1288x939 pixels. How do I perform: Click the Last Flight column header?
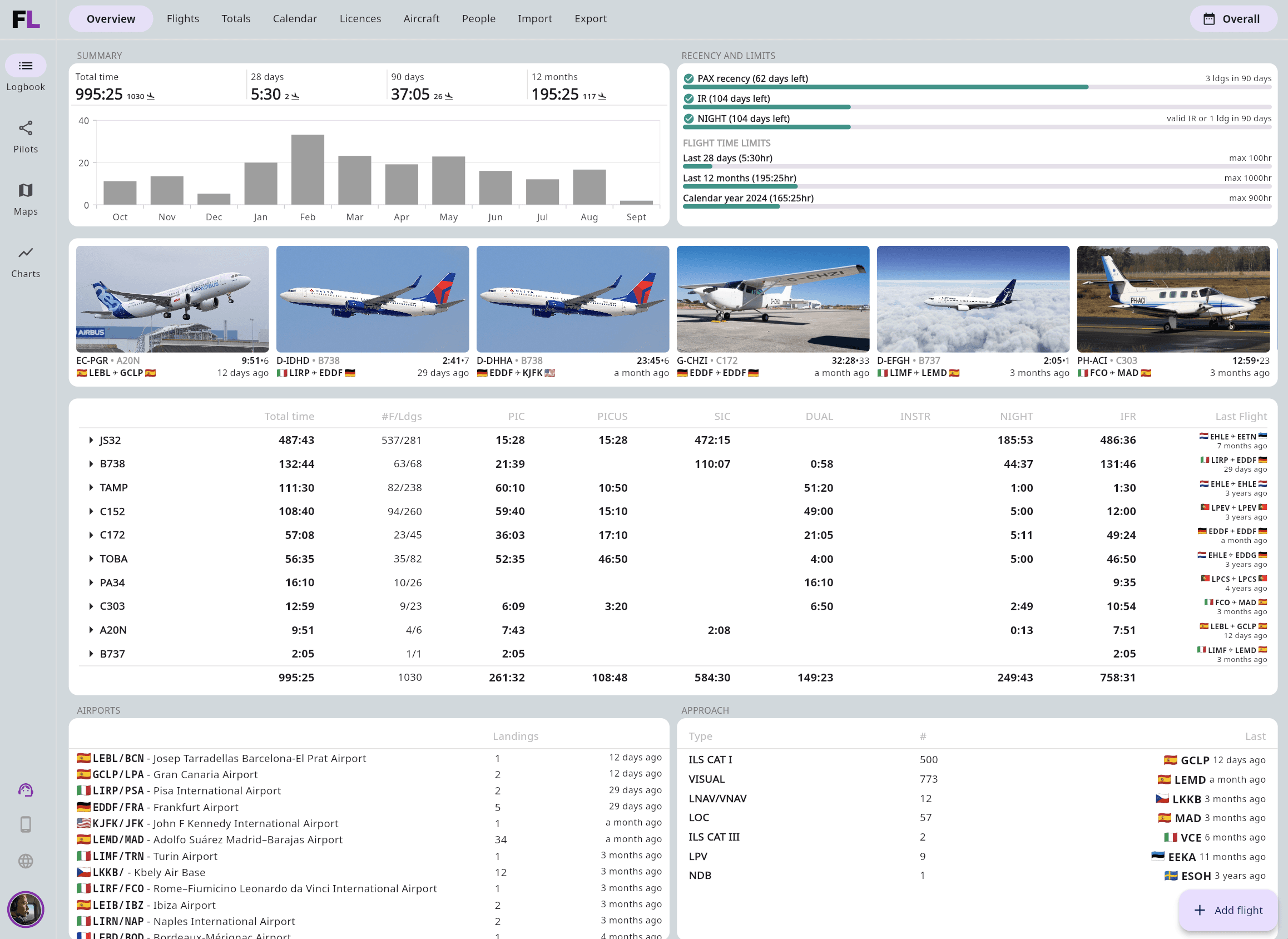pyautogui.click(x=1241, y=417)
